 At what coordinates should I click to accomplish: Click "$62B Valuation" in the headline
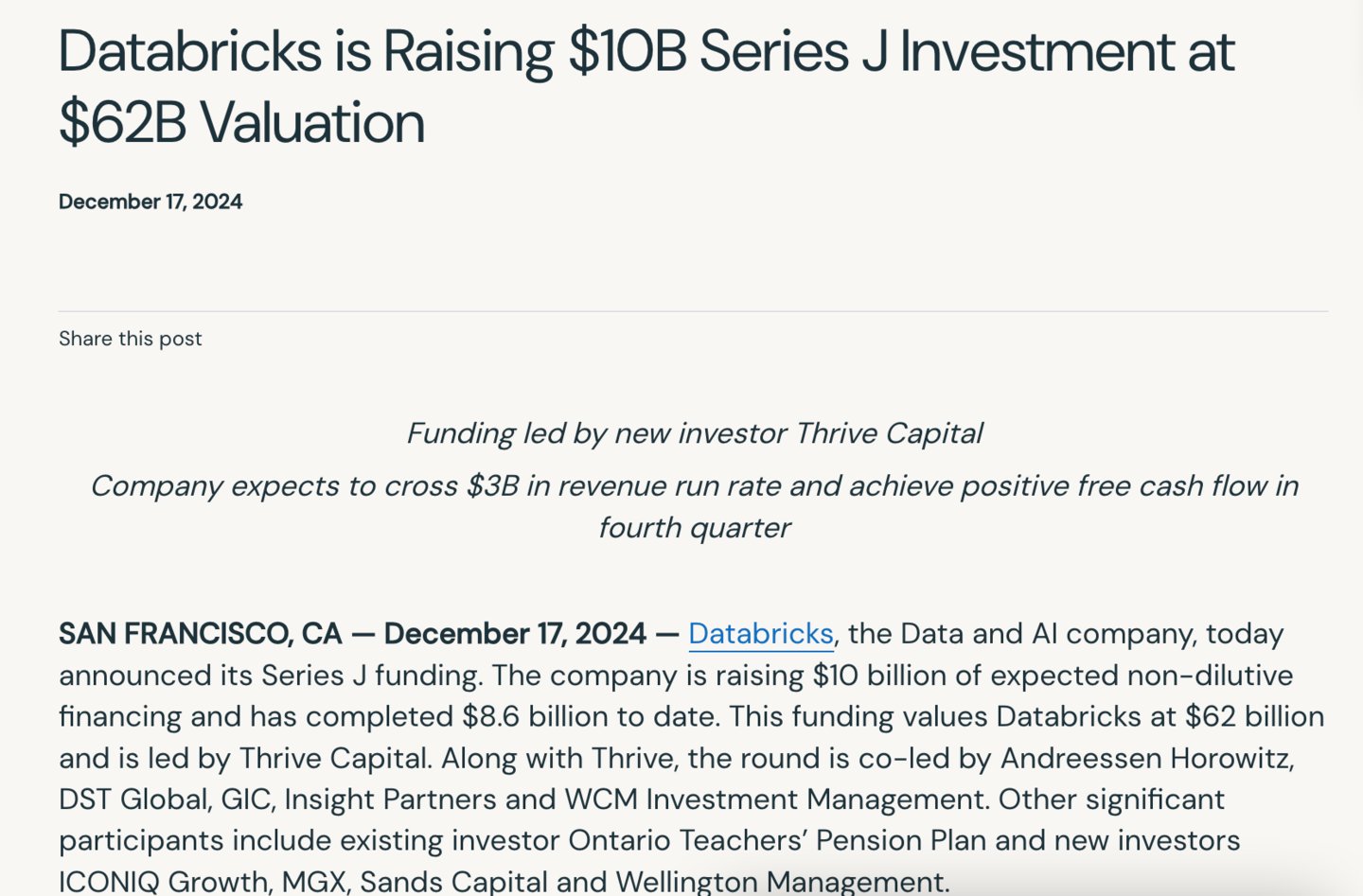click(x=241, y=123)
